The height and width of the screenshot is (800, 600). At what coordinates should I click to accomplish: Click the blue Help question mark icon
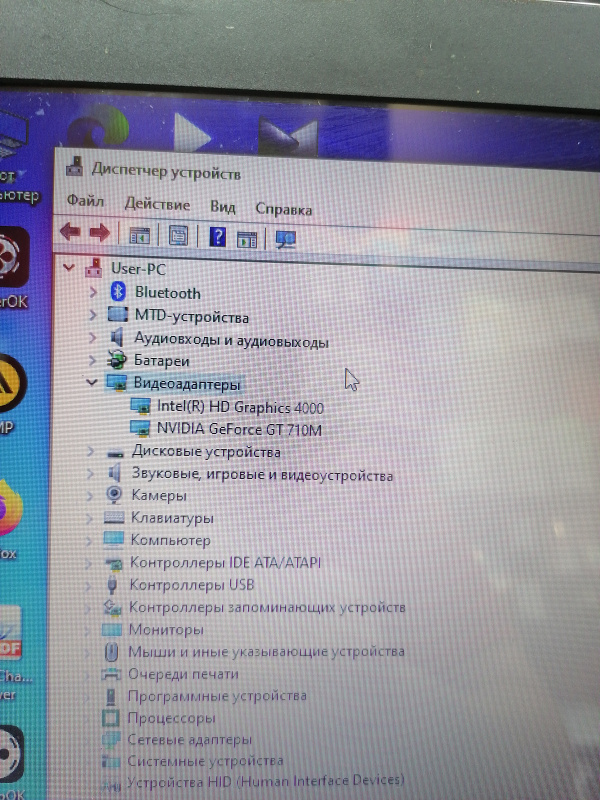click(x=217, y=237)
